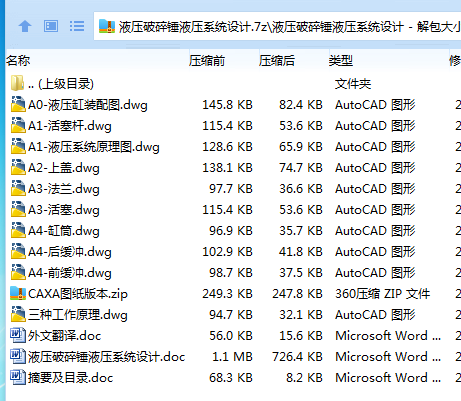Click the icon of A1-液压系统原理图.dwg
The image size is (461, 401).
[x=18, y=146]
